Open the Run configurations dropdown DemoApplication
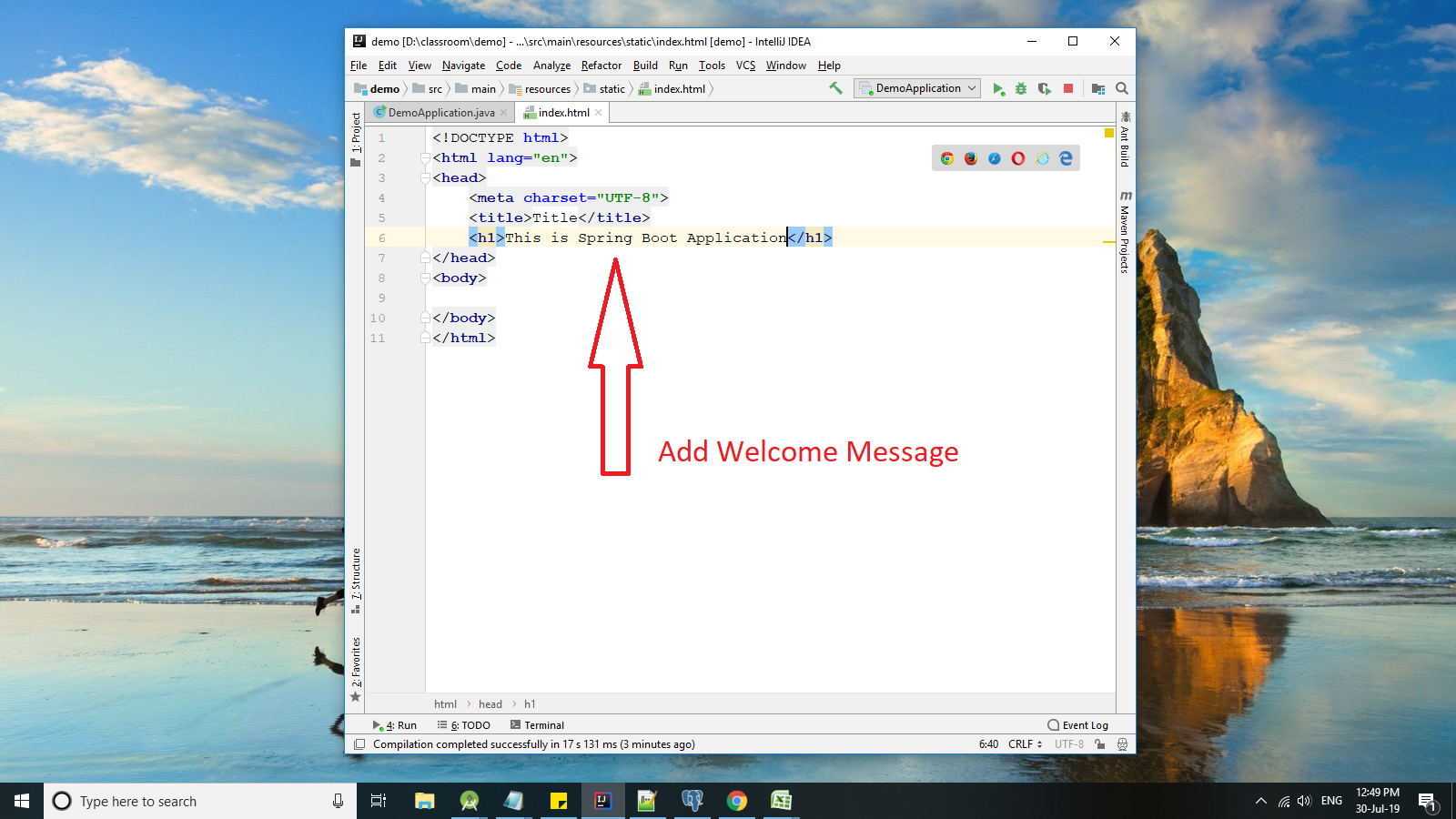Screen dimensions: 1456x819 pos(917,88)
